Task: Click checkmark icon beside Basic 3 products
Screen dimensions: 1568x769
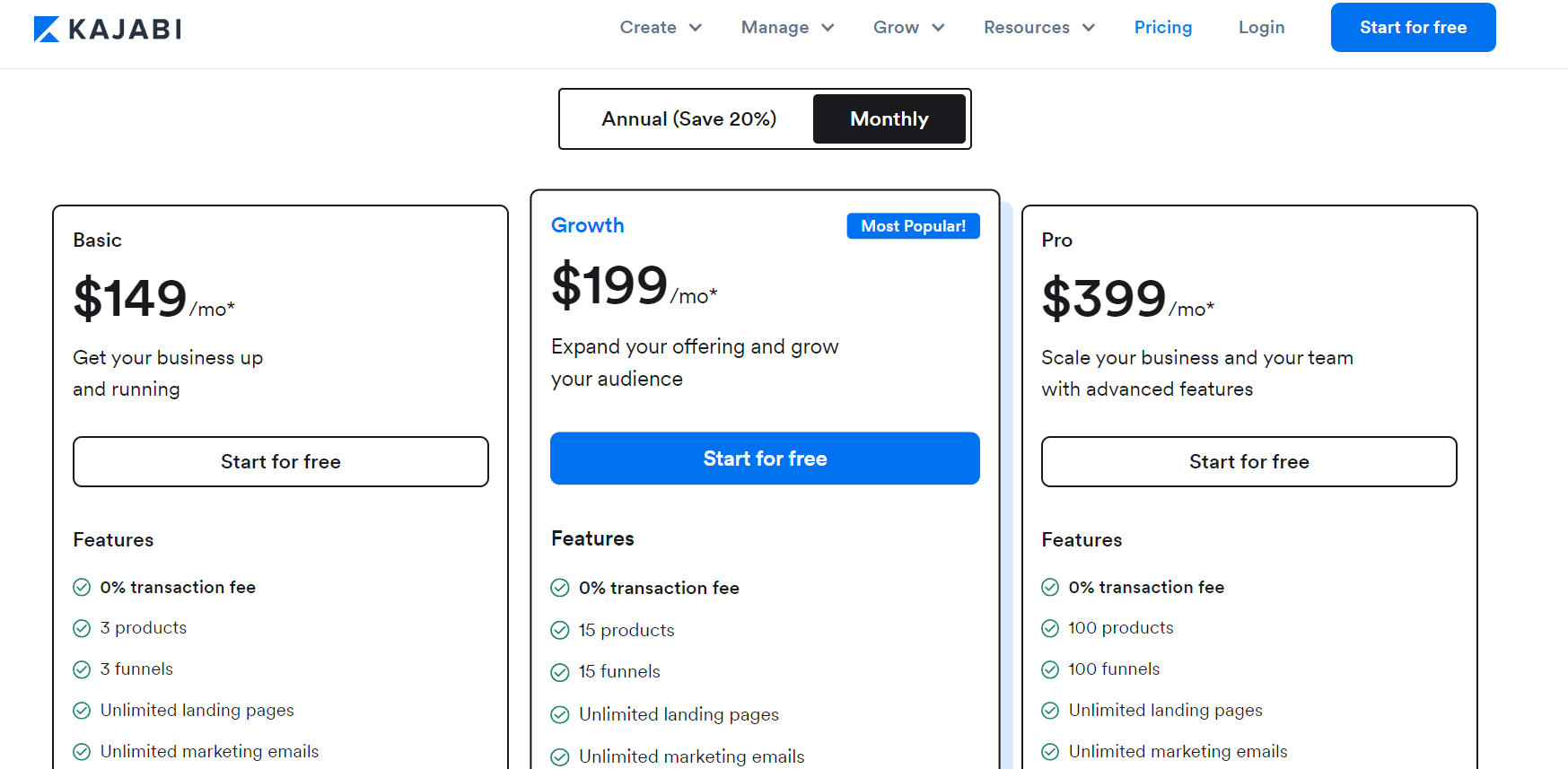Action: click(x=82, y=628)
